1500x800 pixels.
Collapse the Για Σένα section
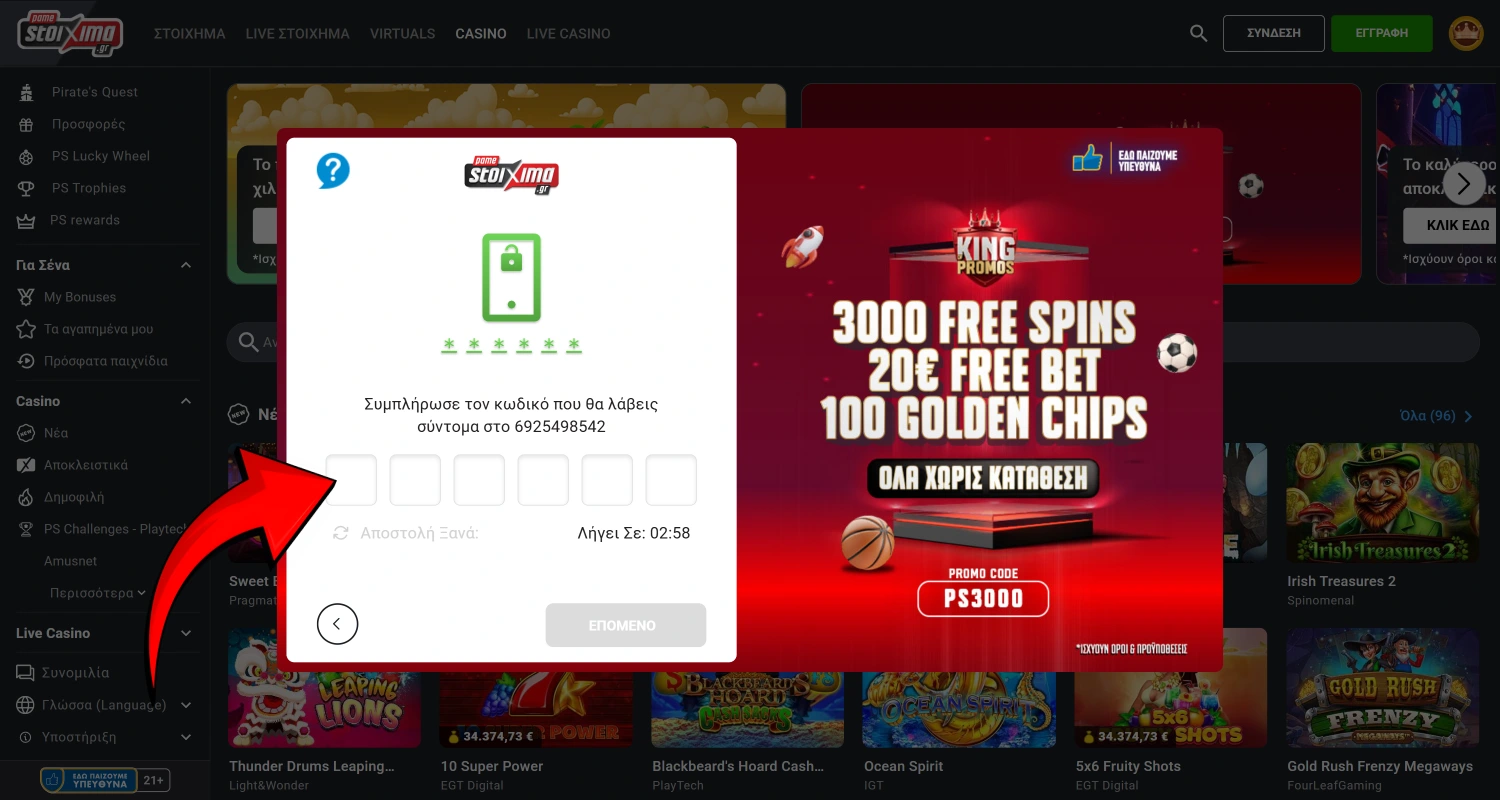tap(186, 265)
